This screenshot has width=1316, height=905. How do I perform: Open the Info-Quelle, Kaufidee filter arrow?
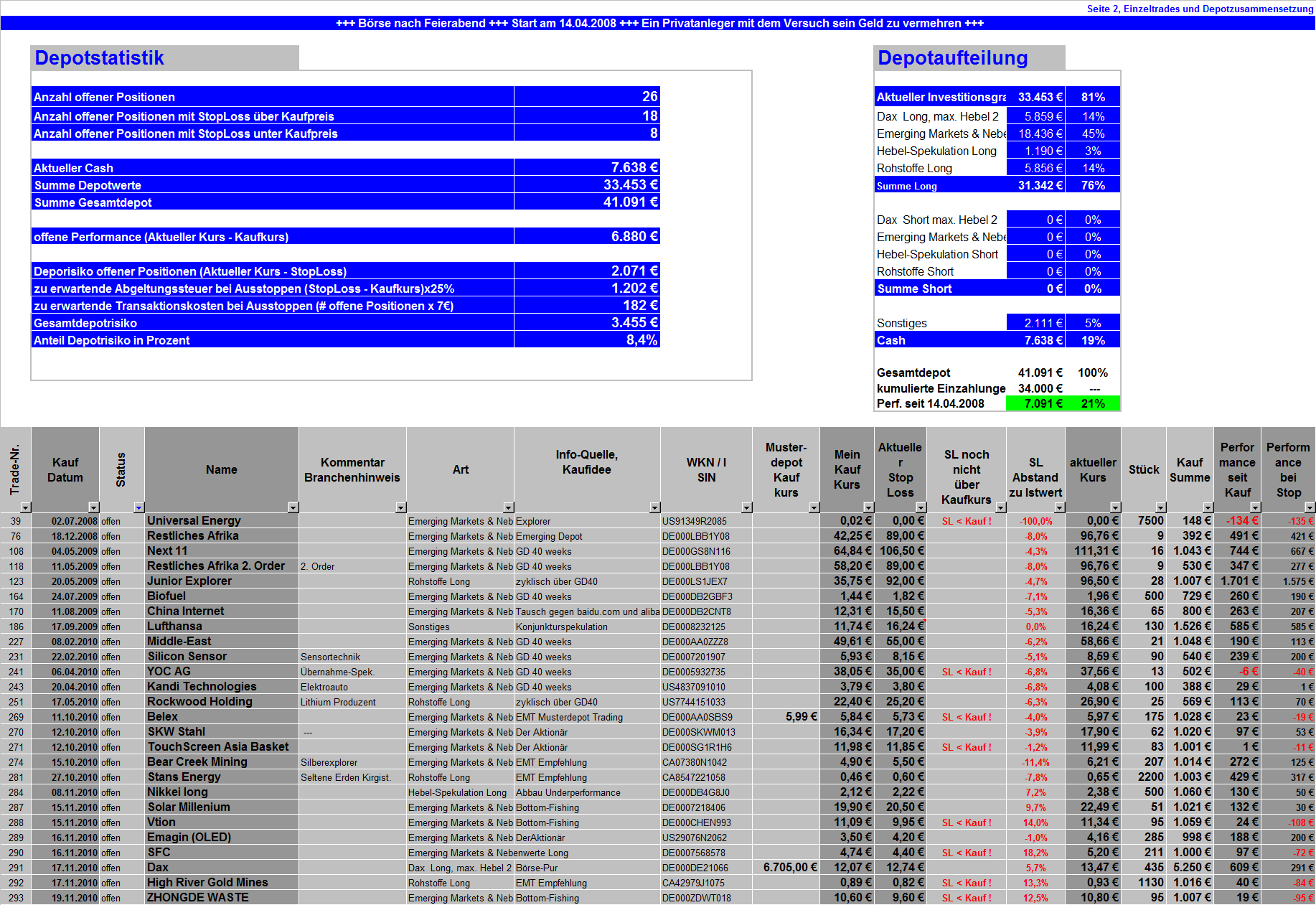click(x=653, y=507)
